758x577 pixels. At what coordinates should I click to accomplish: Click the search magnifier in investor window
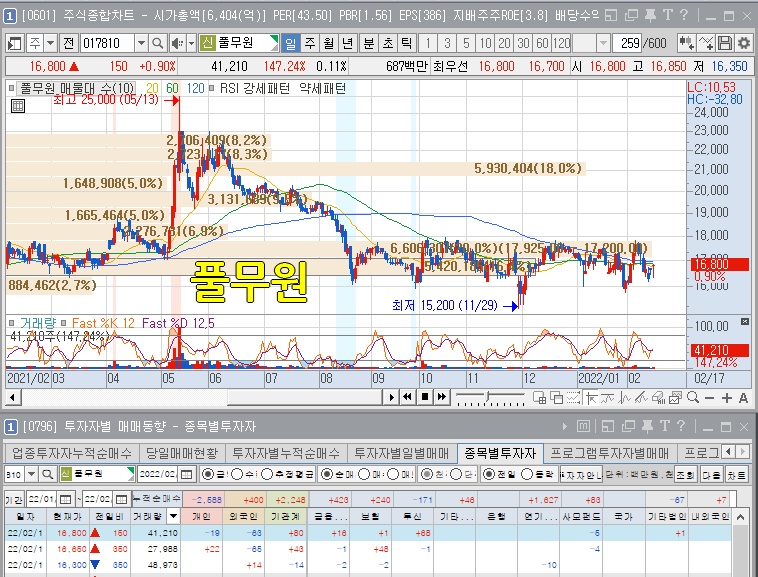coord(47,474)
